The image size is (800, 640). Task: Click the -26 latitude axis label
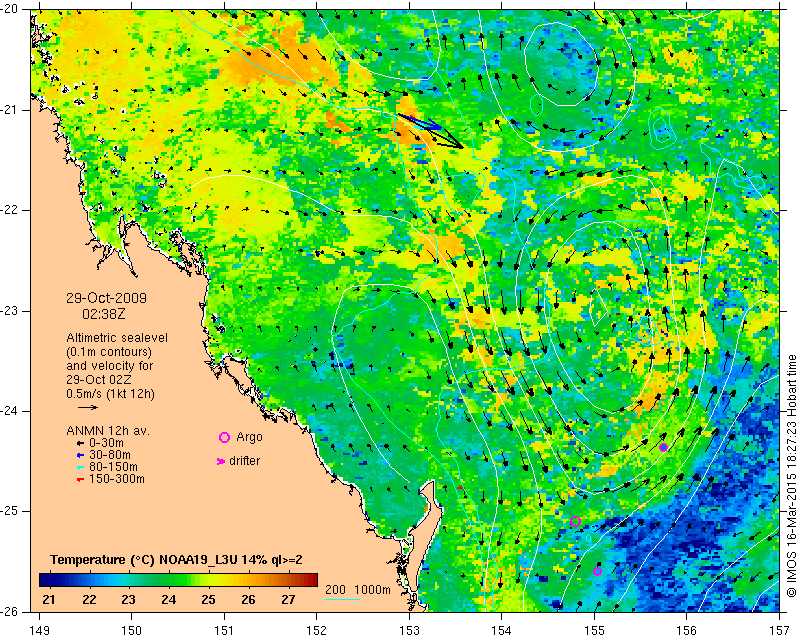pyautogui.click(x=10, y=611)
